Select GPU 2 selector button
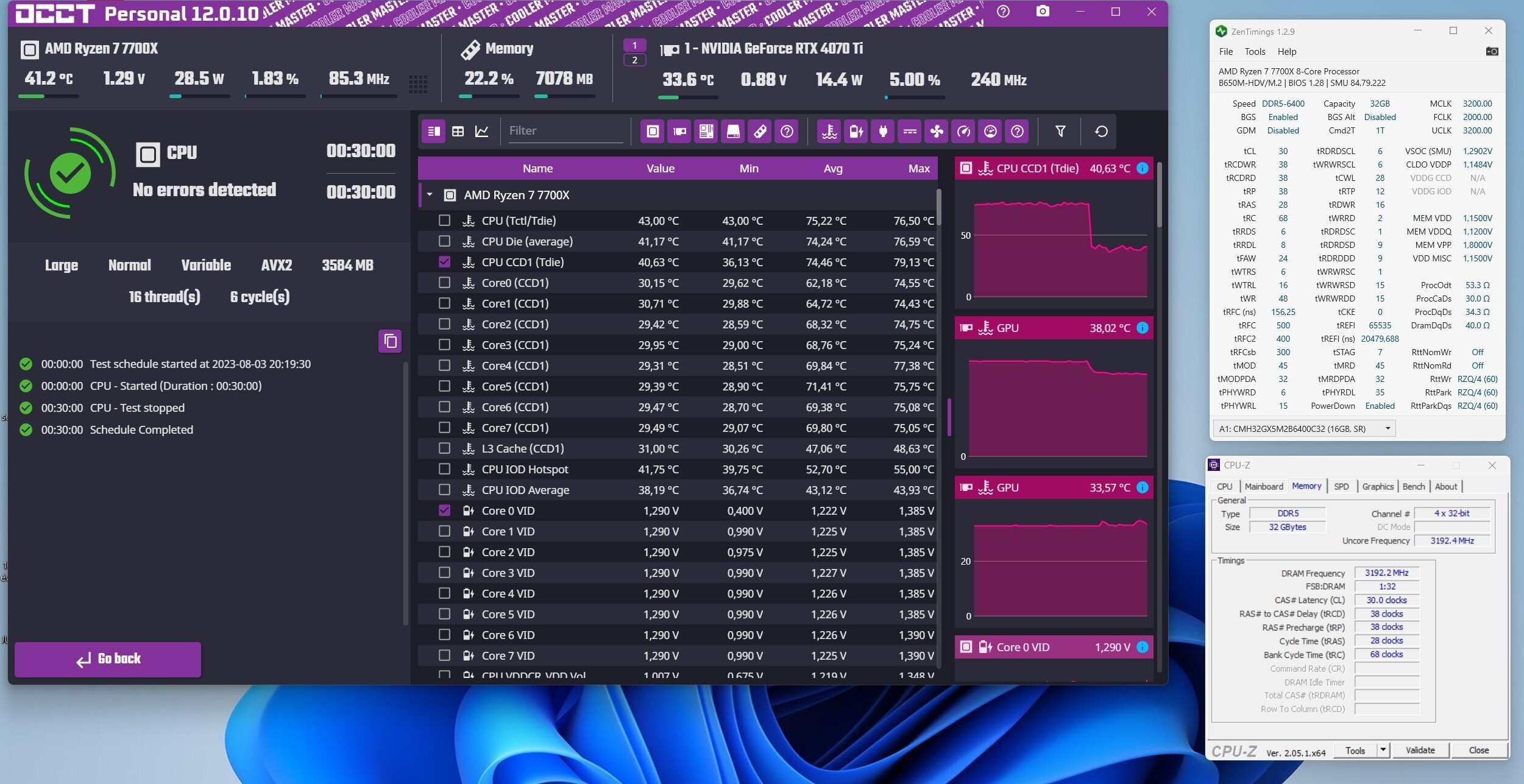This screenshot has width=1524, height=784. pos(634,60)
